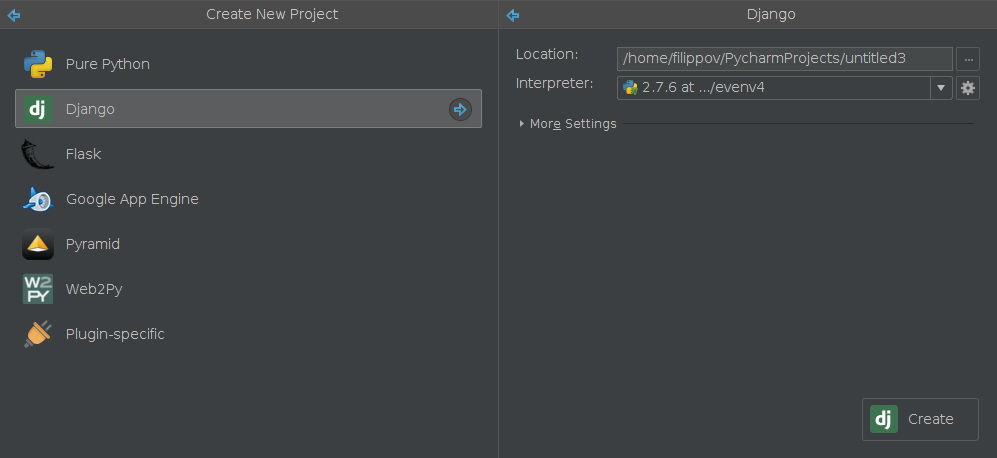Click the Python icon in interpreter field
997x458 pixels.
click(x=631, y=88)
